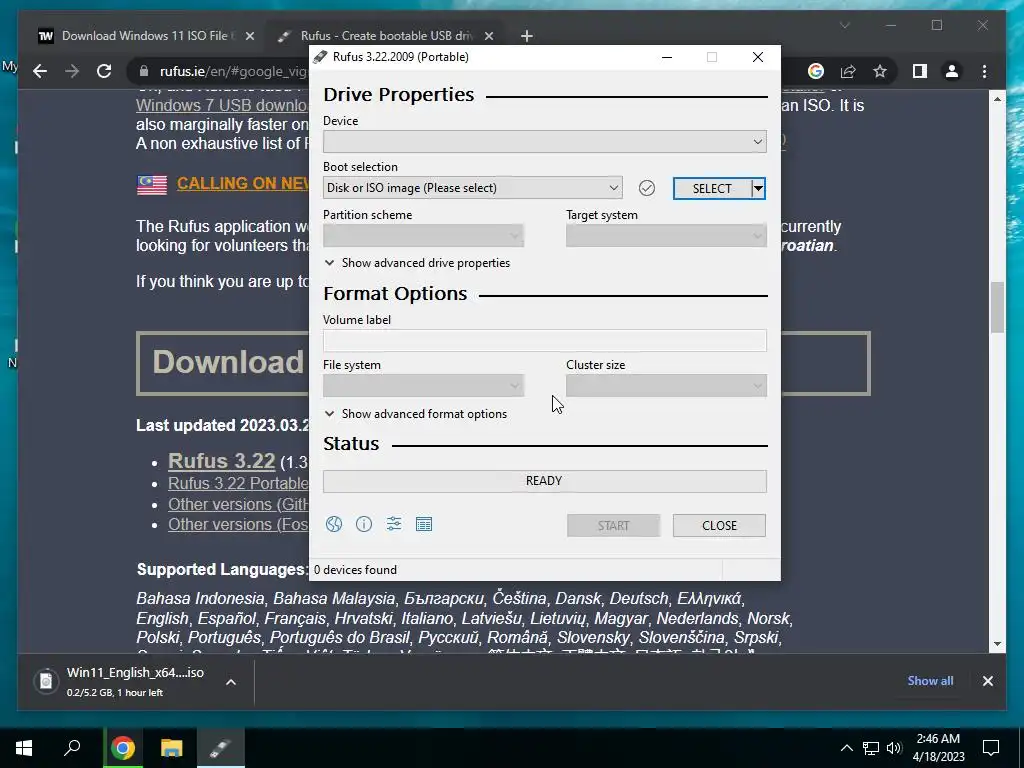Open Rufus language selection globe icon

pos(334,524)
